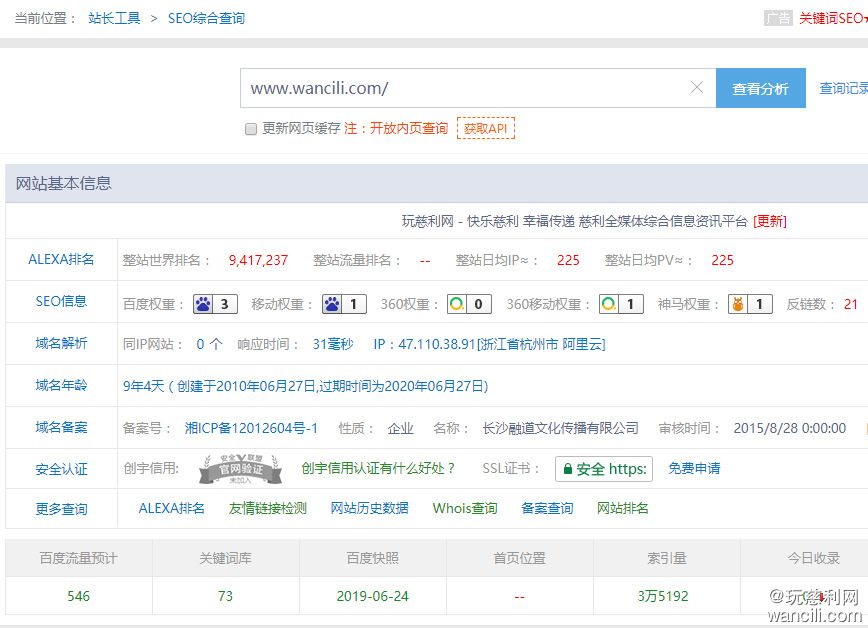
Task: Toggle the 更新网页缓存 checkbox
Action: point(251,129)
